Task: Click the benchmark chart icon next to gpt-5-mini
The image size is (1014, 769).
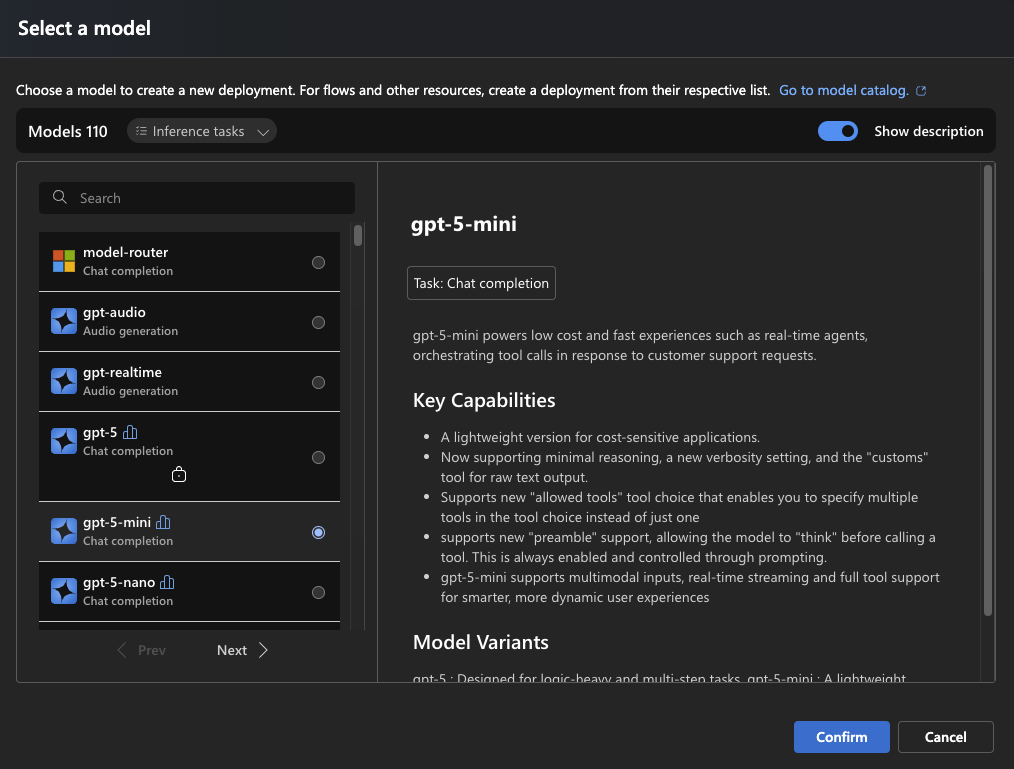Action: click(x=164, y=522)
